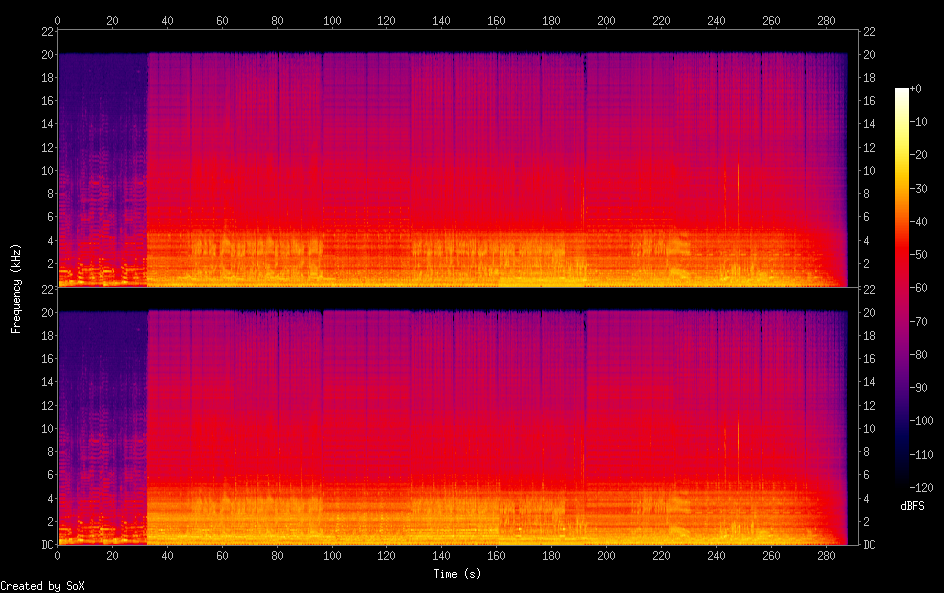Click the "-30" color scale label
The height and width of the screenshot is (593, 944).
919,188
